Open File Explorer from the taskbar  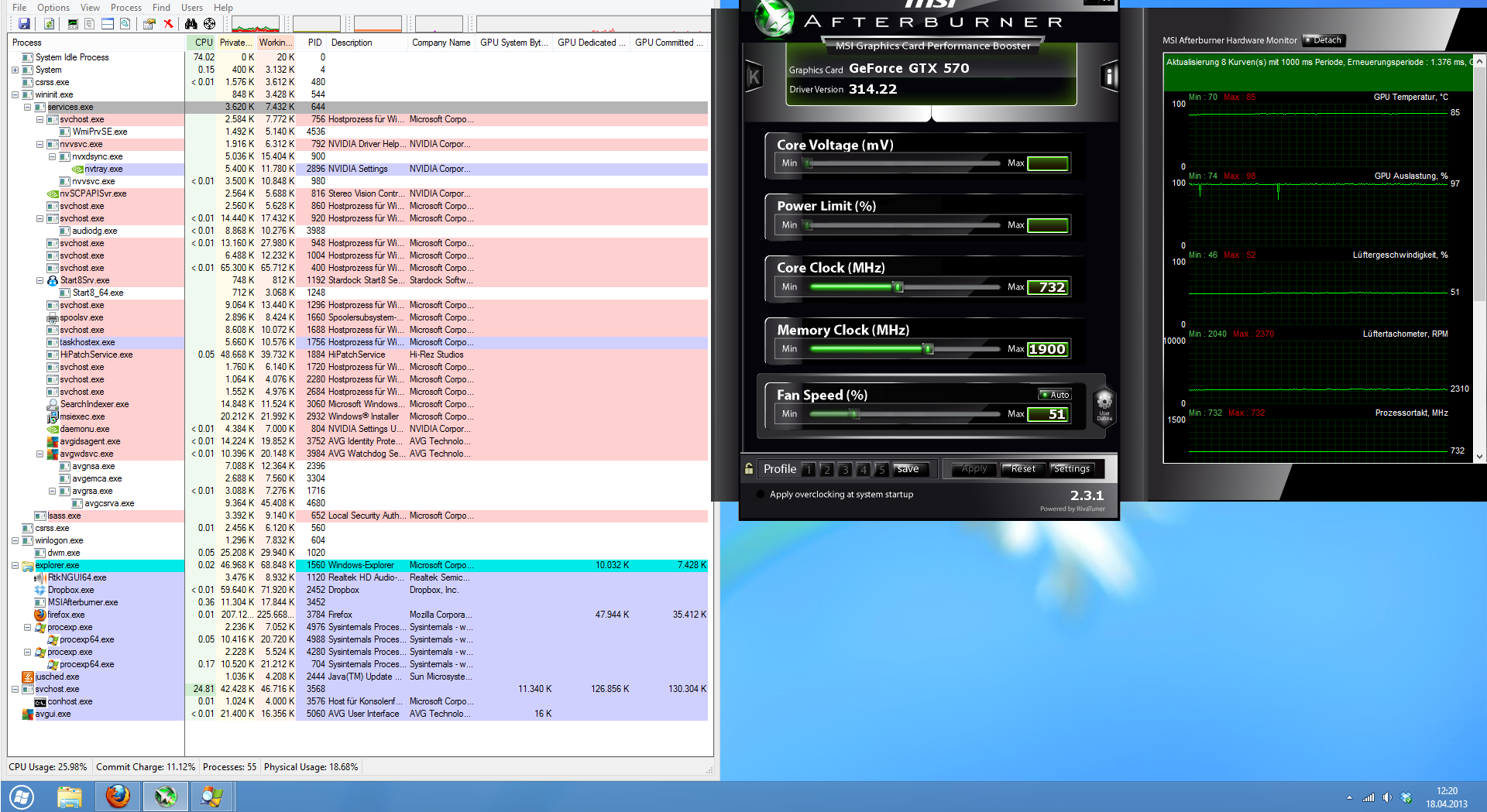(x=69, y=797)
